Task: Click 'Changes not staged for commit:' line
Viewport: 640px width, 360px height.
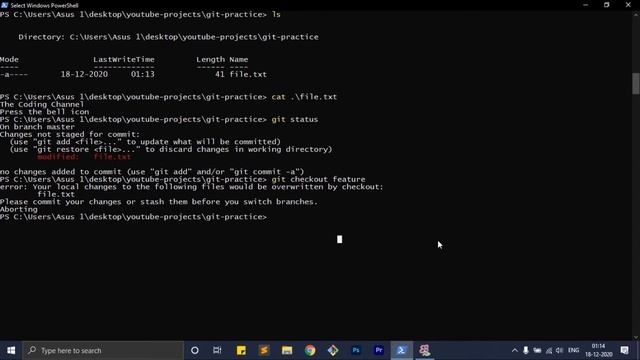Action: pyautogui.click(x=70, y=134)
